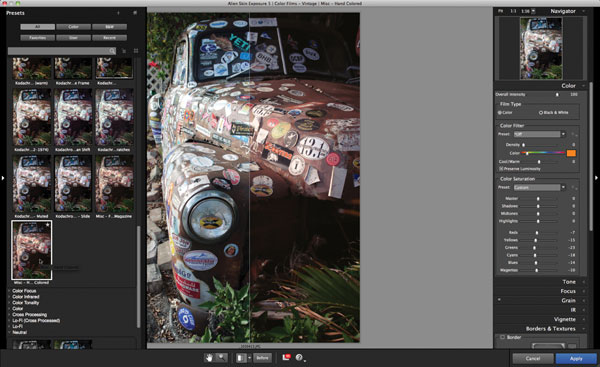Open the Color Saturation Preset dropdown
This screenshot has height=367, width=600.
[x=539, y=188]
